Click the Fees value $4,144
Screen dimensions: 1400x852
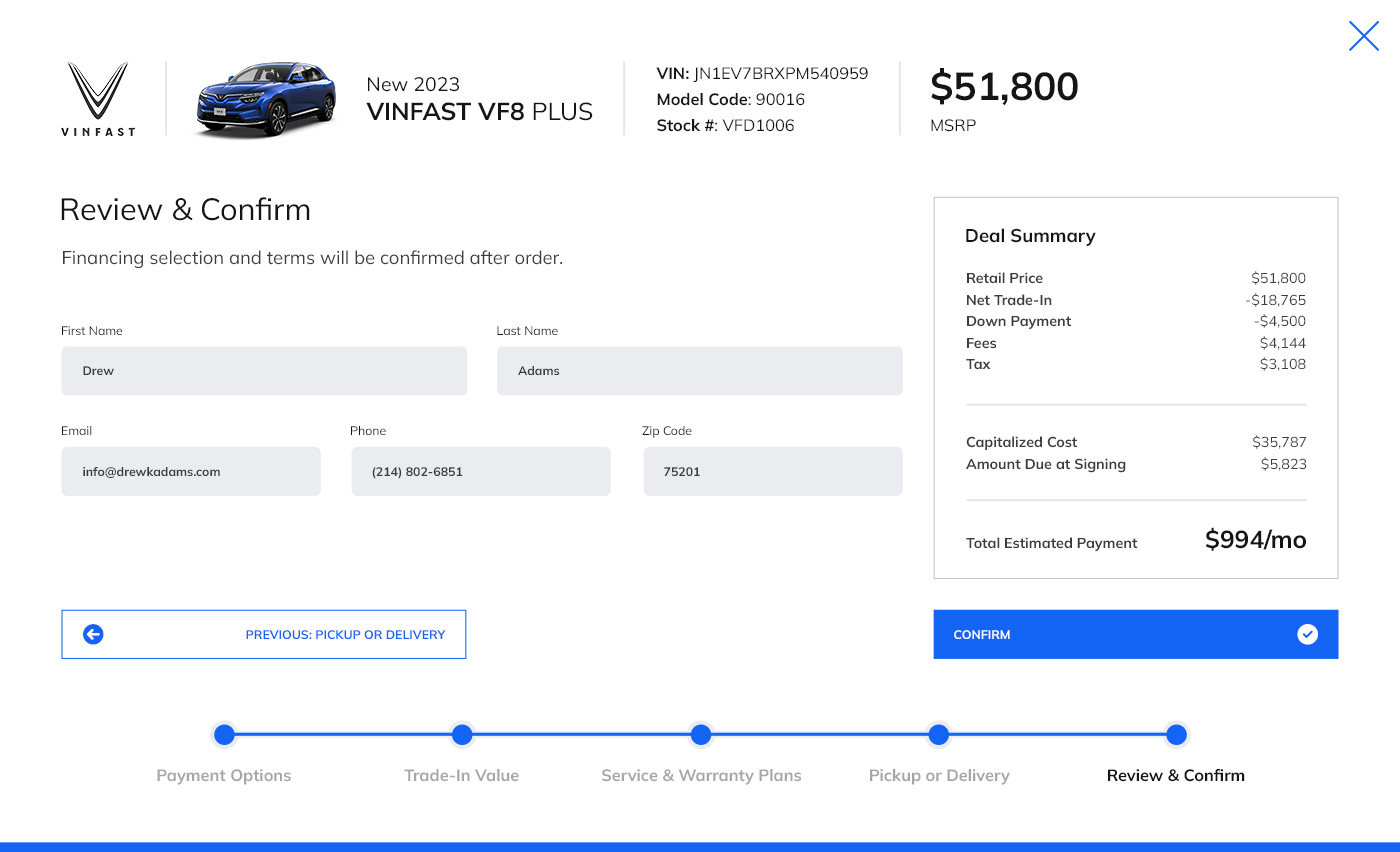(x=1283, y=343)
